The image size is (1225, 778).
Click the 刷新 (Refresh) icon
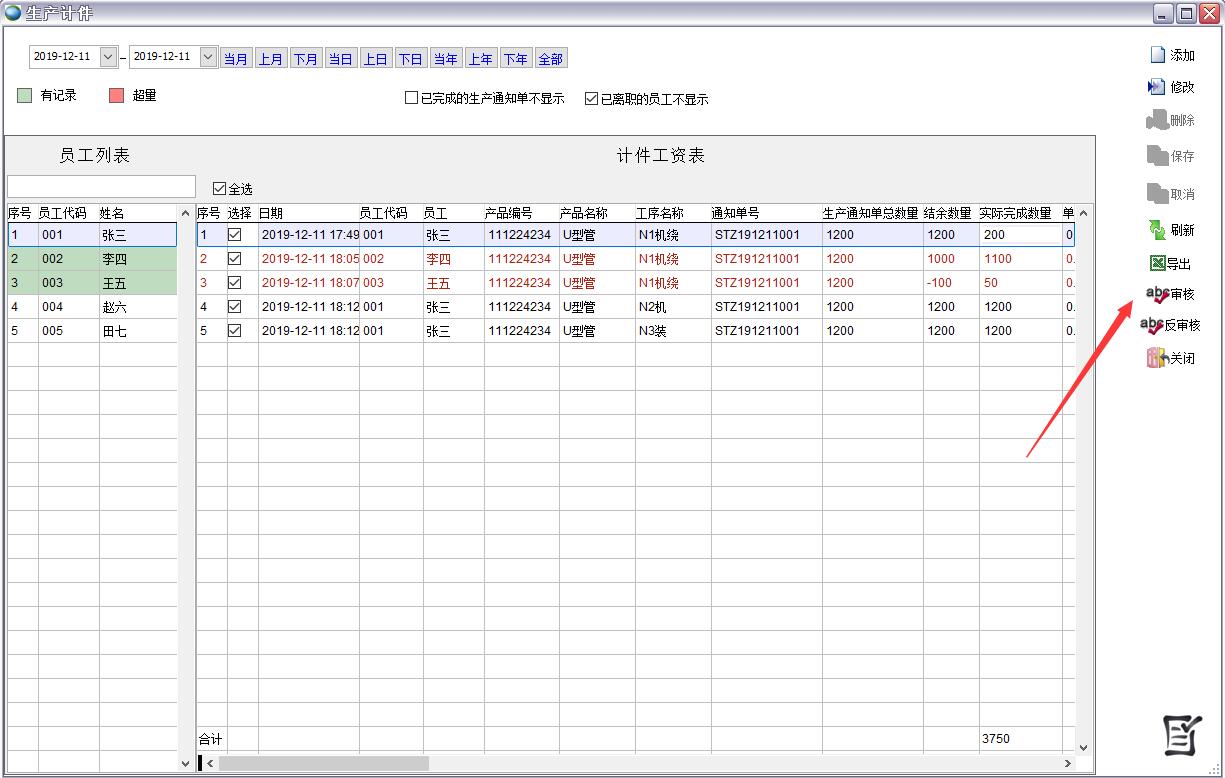(x=1157, y=230)
